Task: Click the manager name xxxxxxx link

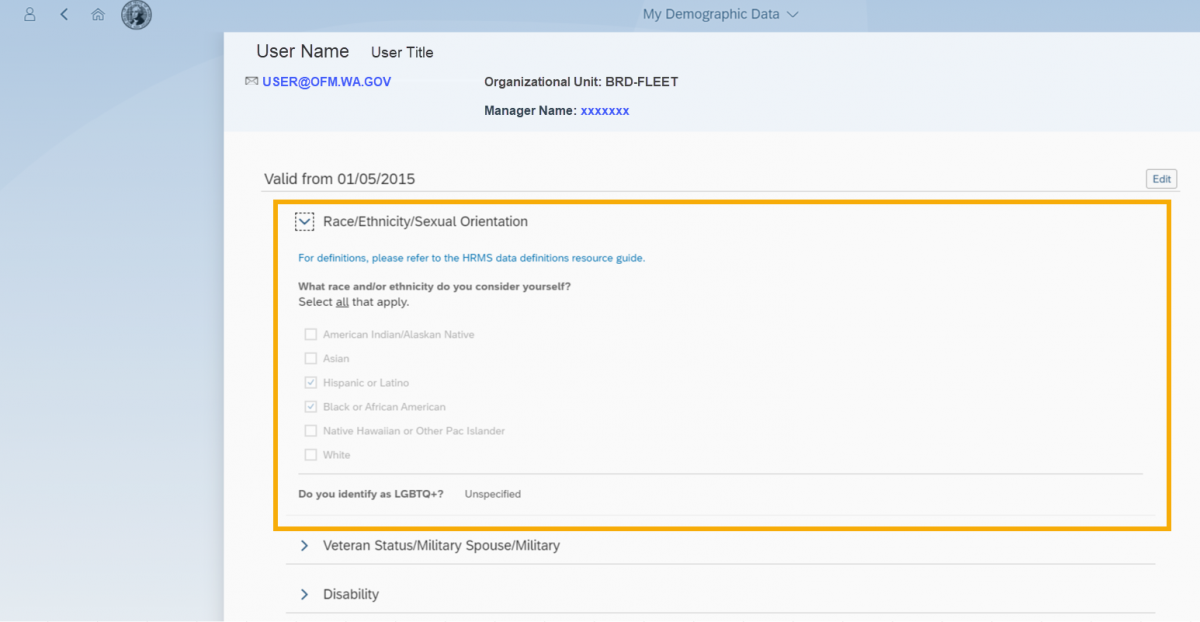Action: pyautogui.click(x=605, y=111)
